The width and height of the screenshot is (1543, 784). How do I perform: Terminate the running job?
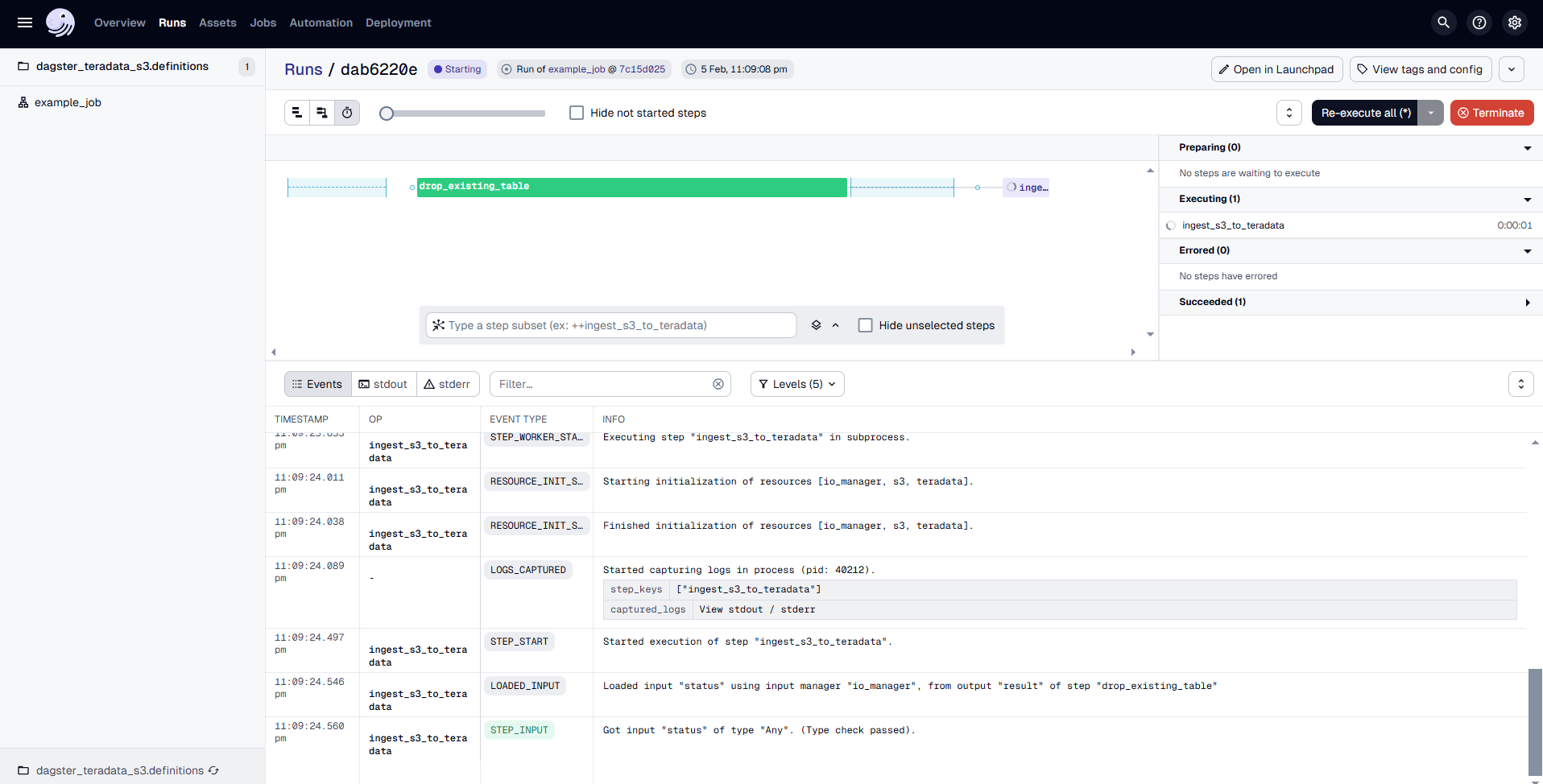pyautogui.click(x=1491, y=113)
